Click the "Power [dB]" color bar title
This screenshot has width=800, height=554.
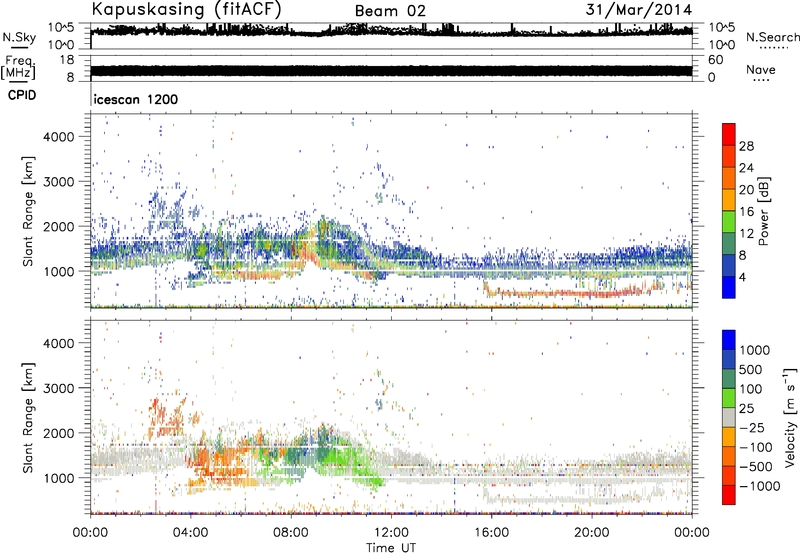pyautogui.click(x=764, y=211)
